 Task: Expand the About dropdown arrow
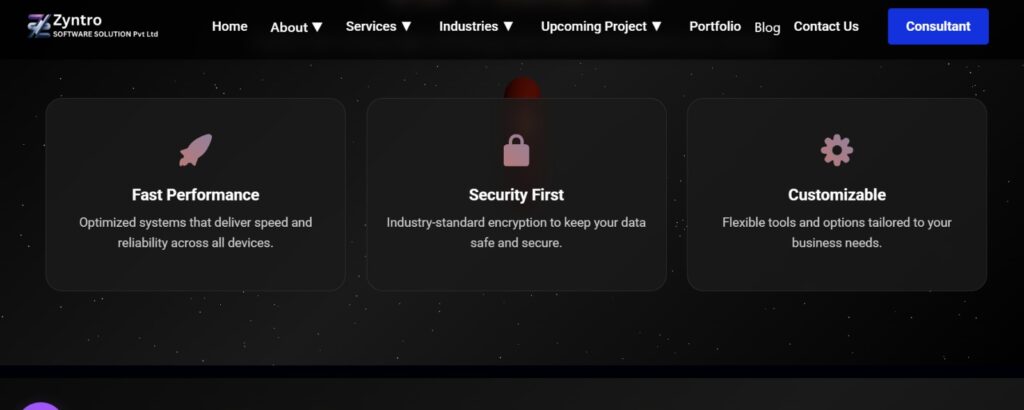317,27
